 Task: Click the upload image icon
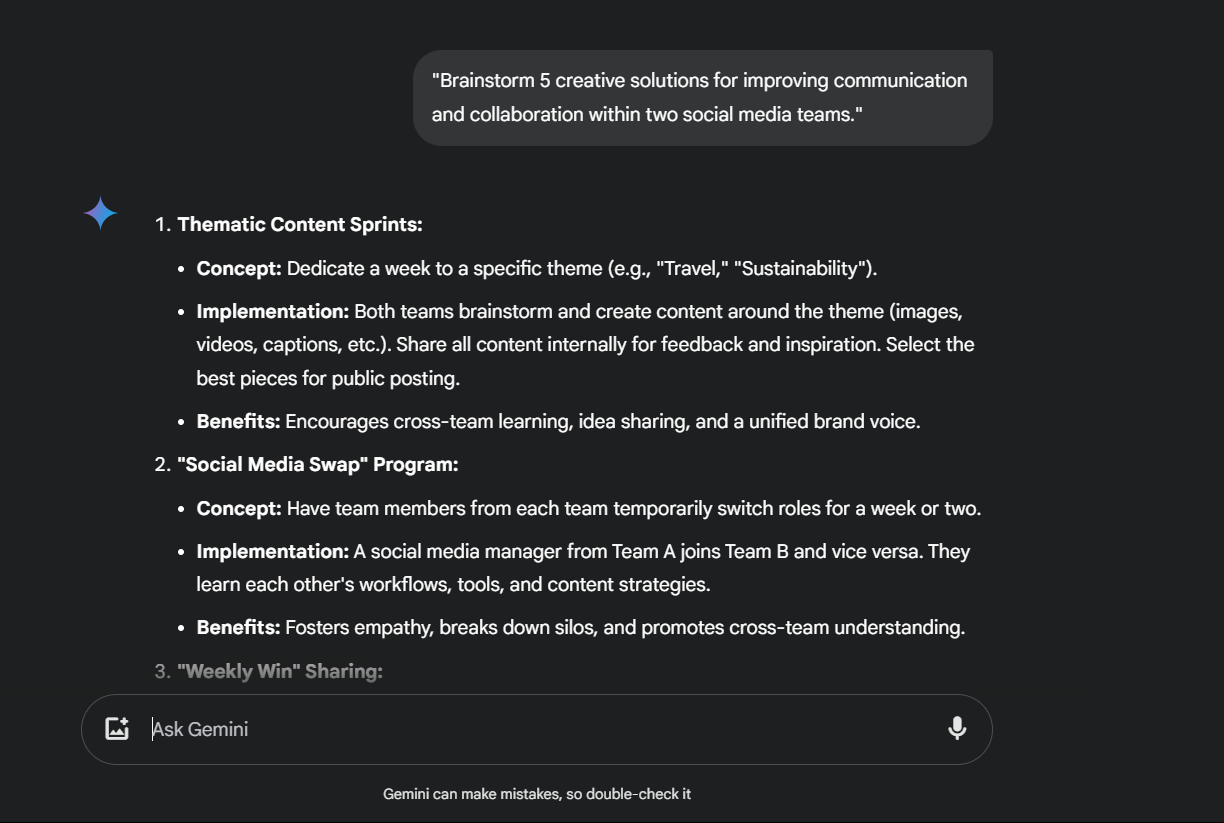[117, 729]
